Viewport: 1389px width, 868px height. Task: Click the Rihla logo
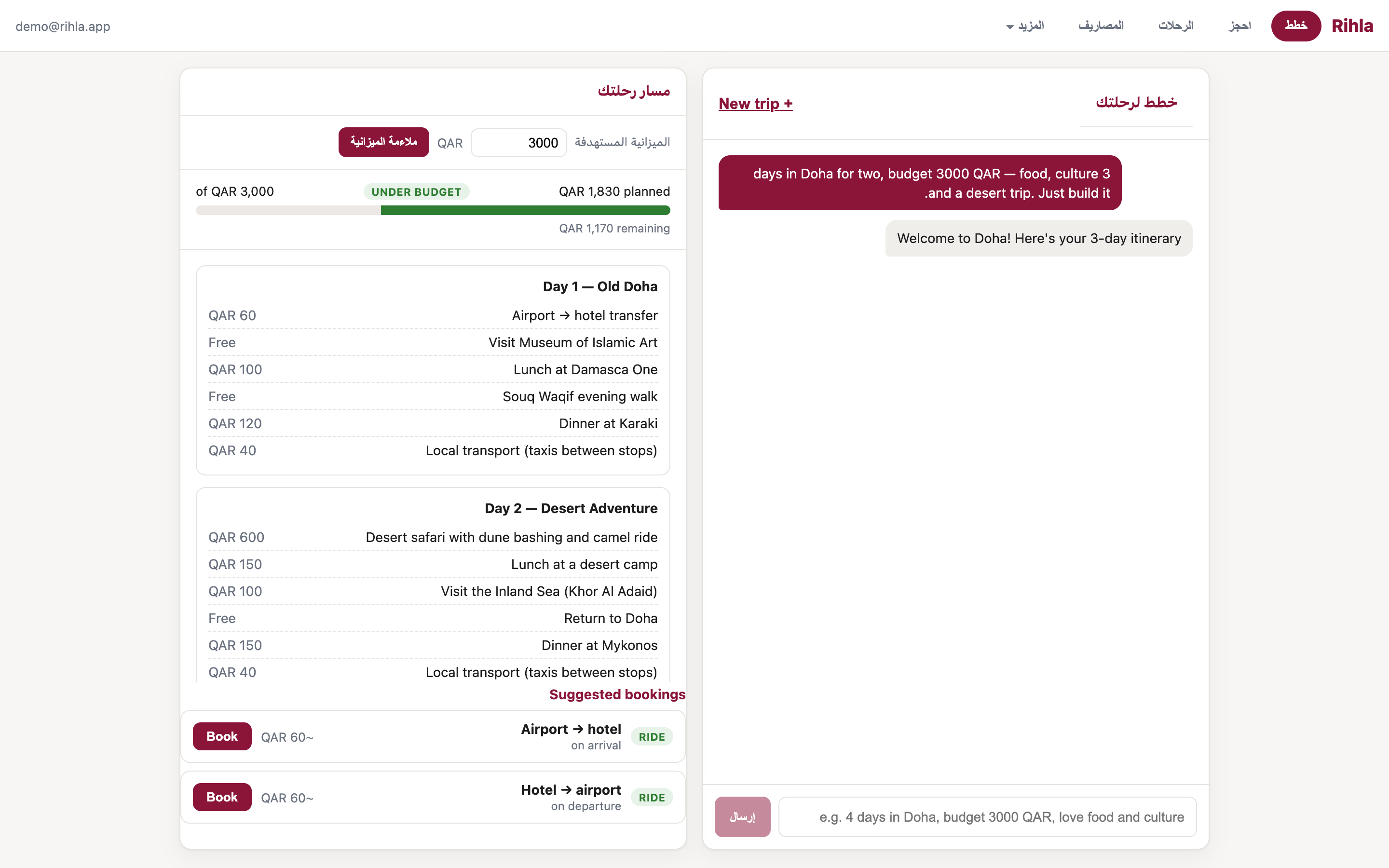tap(1352, 26)
